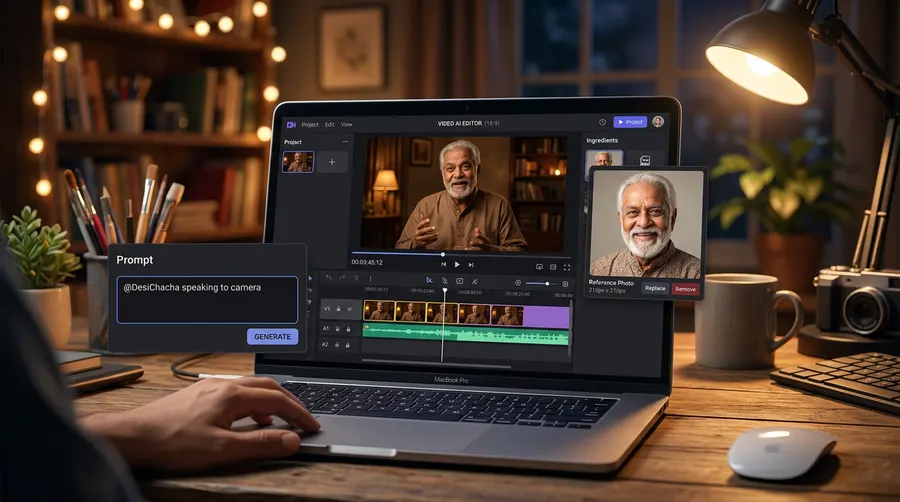900x502 pixels.
Task: Click into the Prompt text field
Action: (x=207, y=300)
